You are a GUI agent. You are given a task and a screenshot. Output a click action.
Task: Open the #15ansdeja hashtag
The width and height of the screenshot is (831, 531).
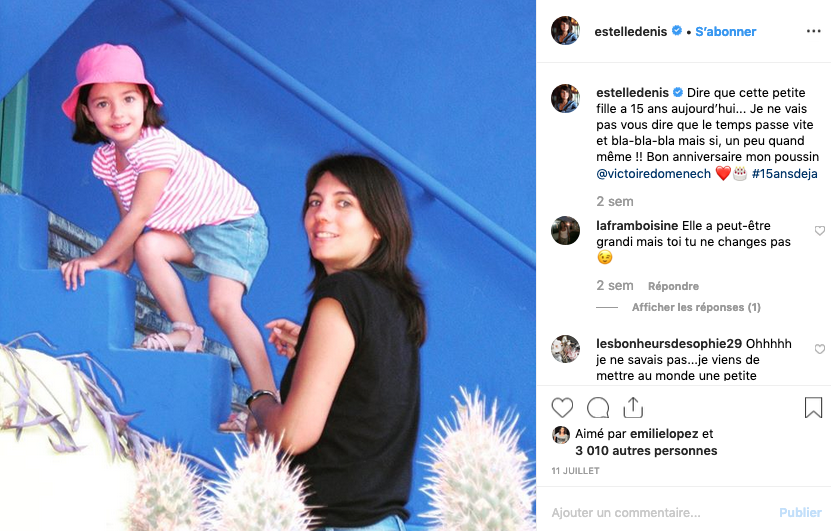[x=784, y=174]
